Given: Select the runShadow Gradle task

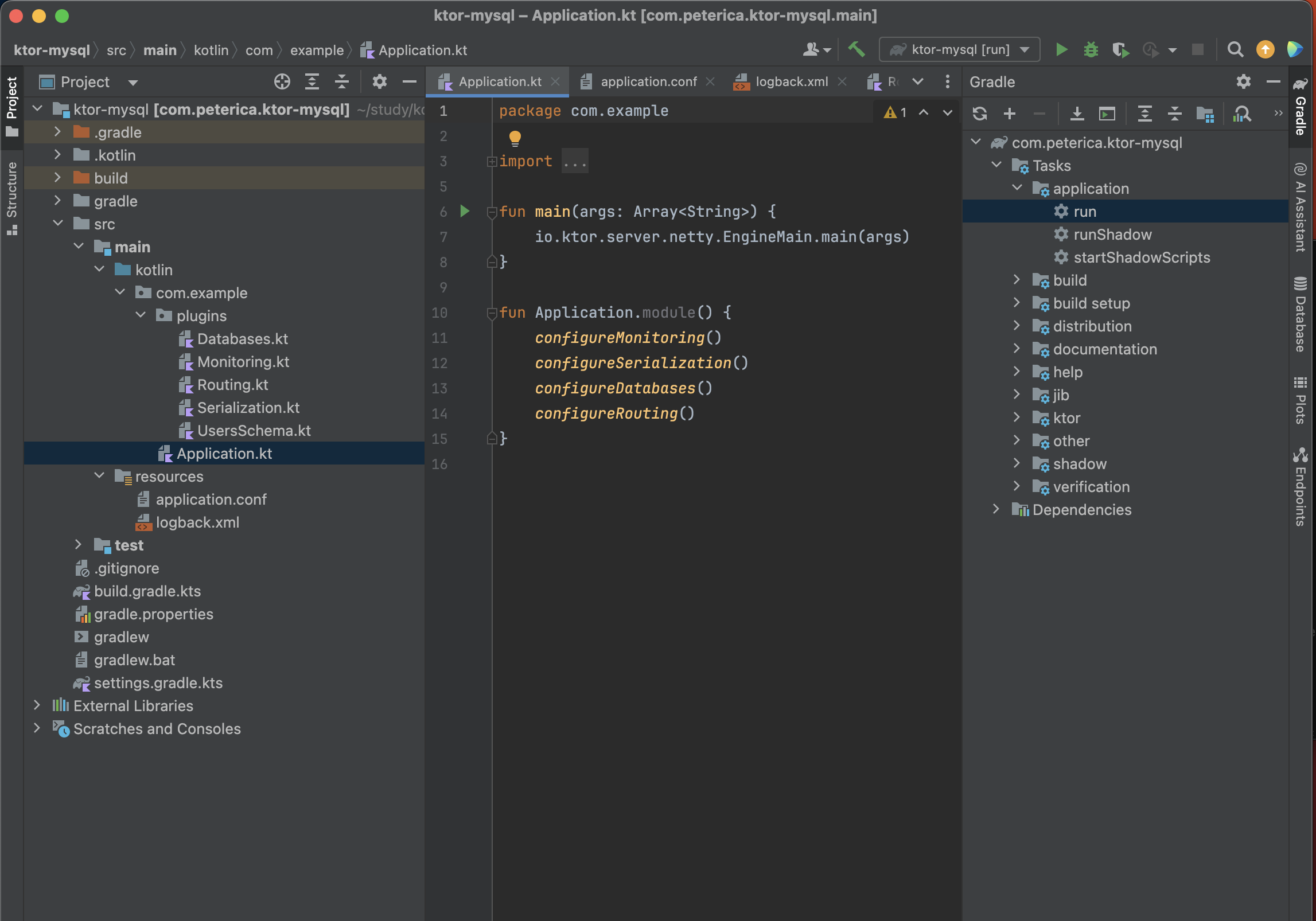Looking at the screenshot, I should click(x=1112, y=235).
